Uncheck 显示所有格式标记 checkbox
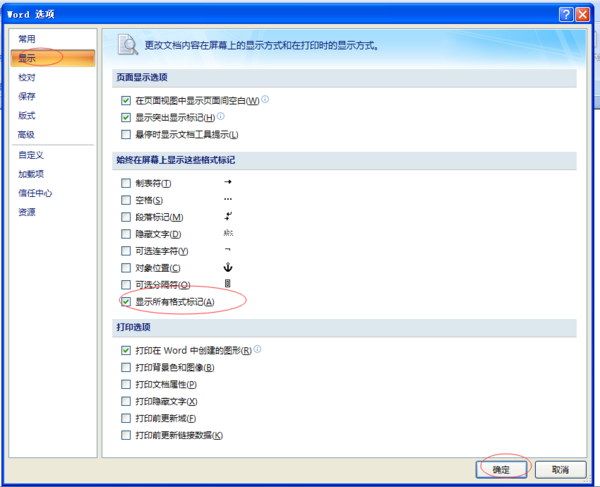This screenshot has height=487, width=600. pyautogui.click(x=126, y=302)
